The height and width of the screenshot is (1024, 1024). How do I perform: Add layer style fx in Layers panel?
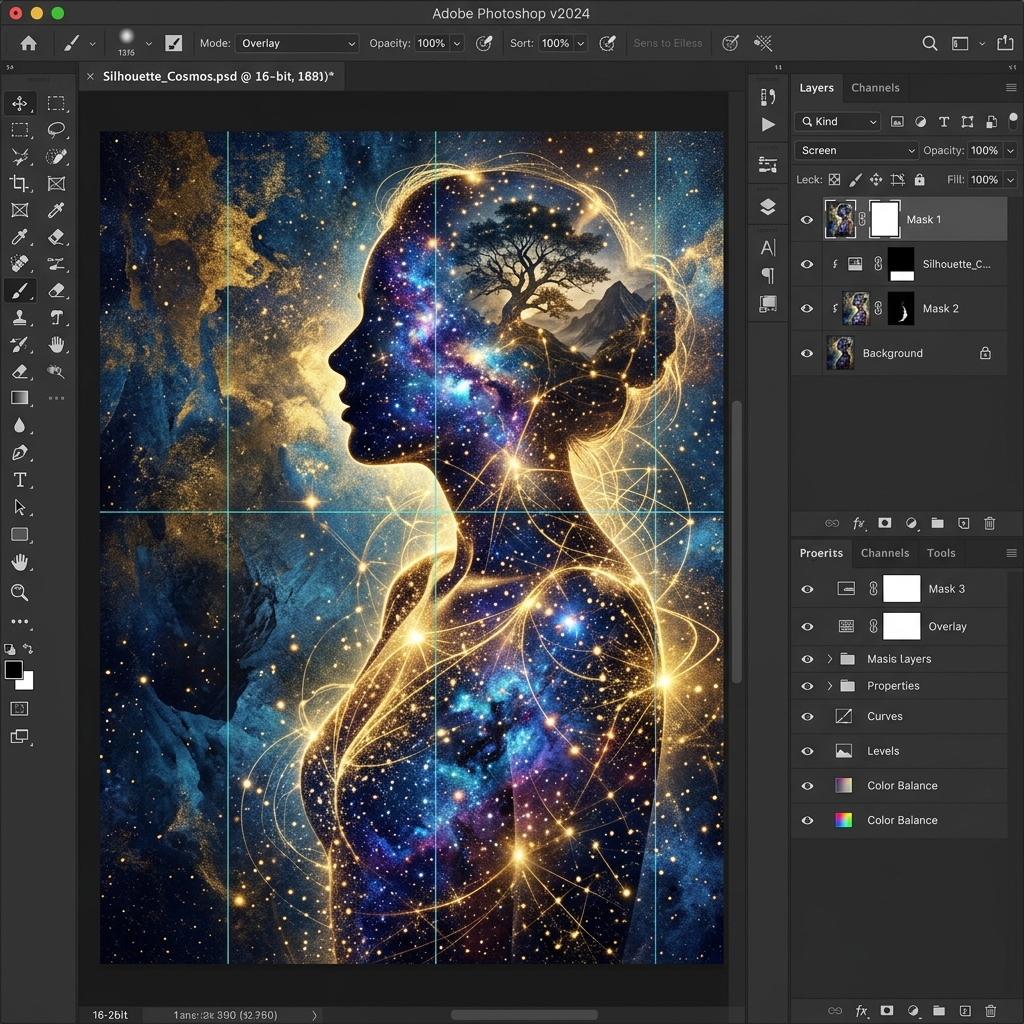(x=859, y=523)
